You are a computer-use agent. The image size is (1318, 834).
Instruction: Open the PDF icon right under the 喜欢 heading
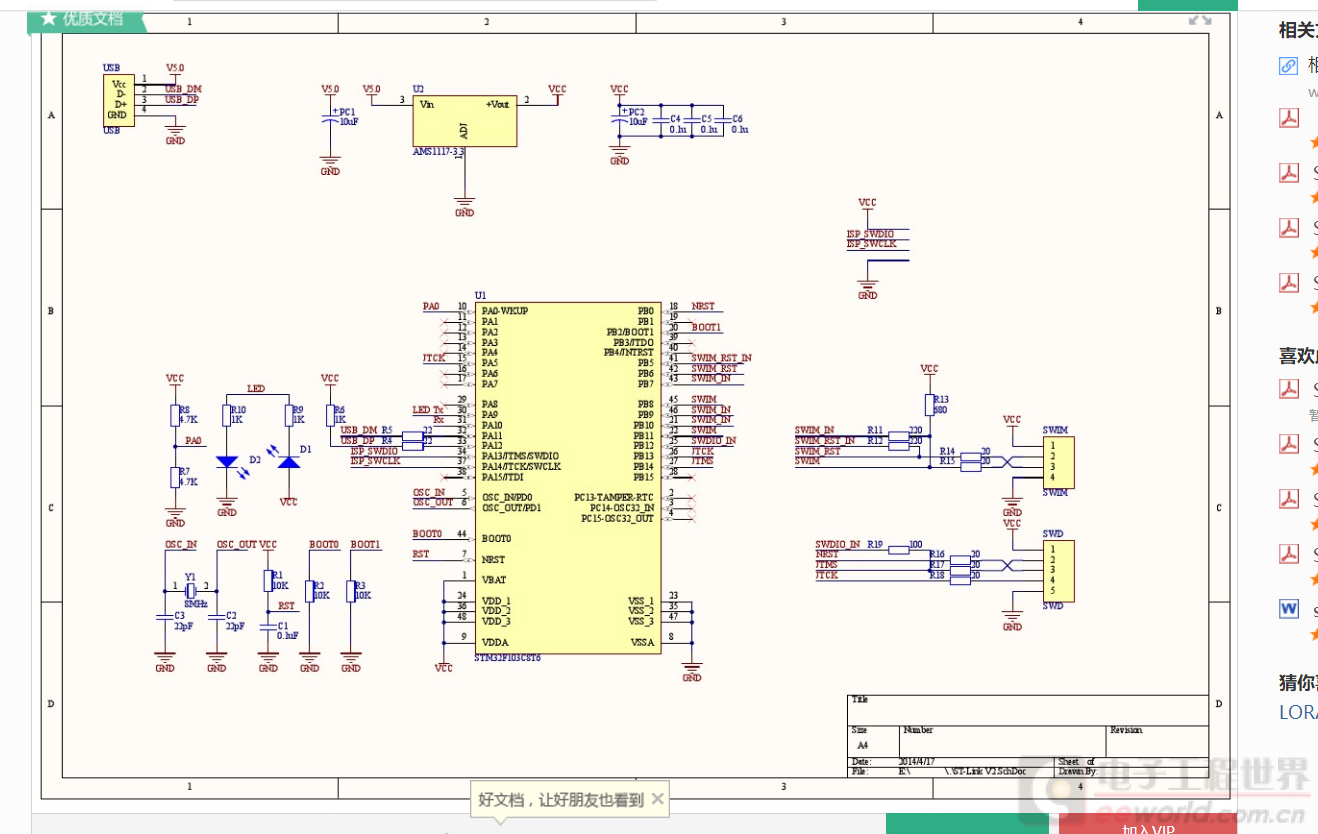(x=1288, y=389)
